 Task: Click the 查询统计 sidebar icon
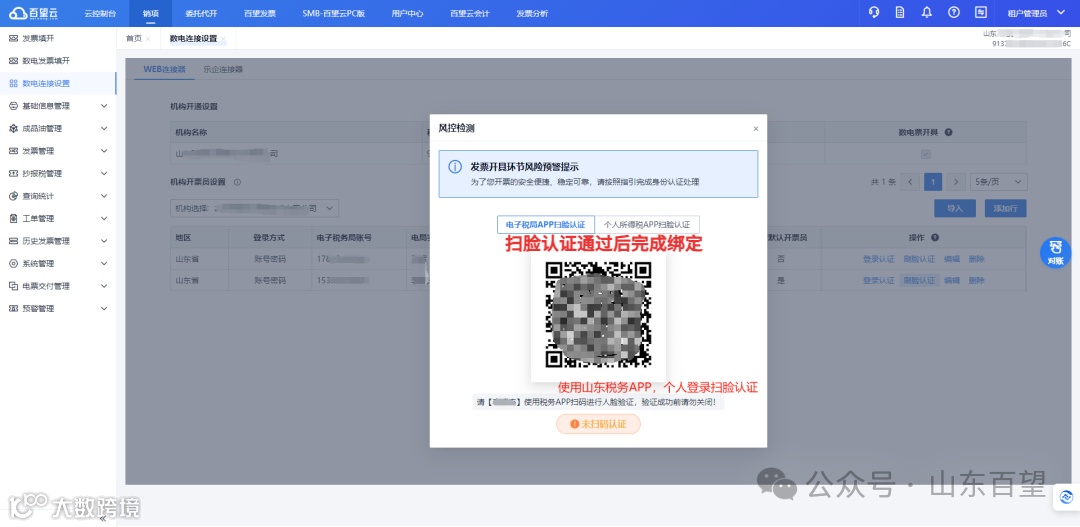(x=13, y=196)
